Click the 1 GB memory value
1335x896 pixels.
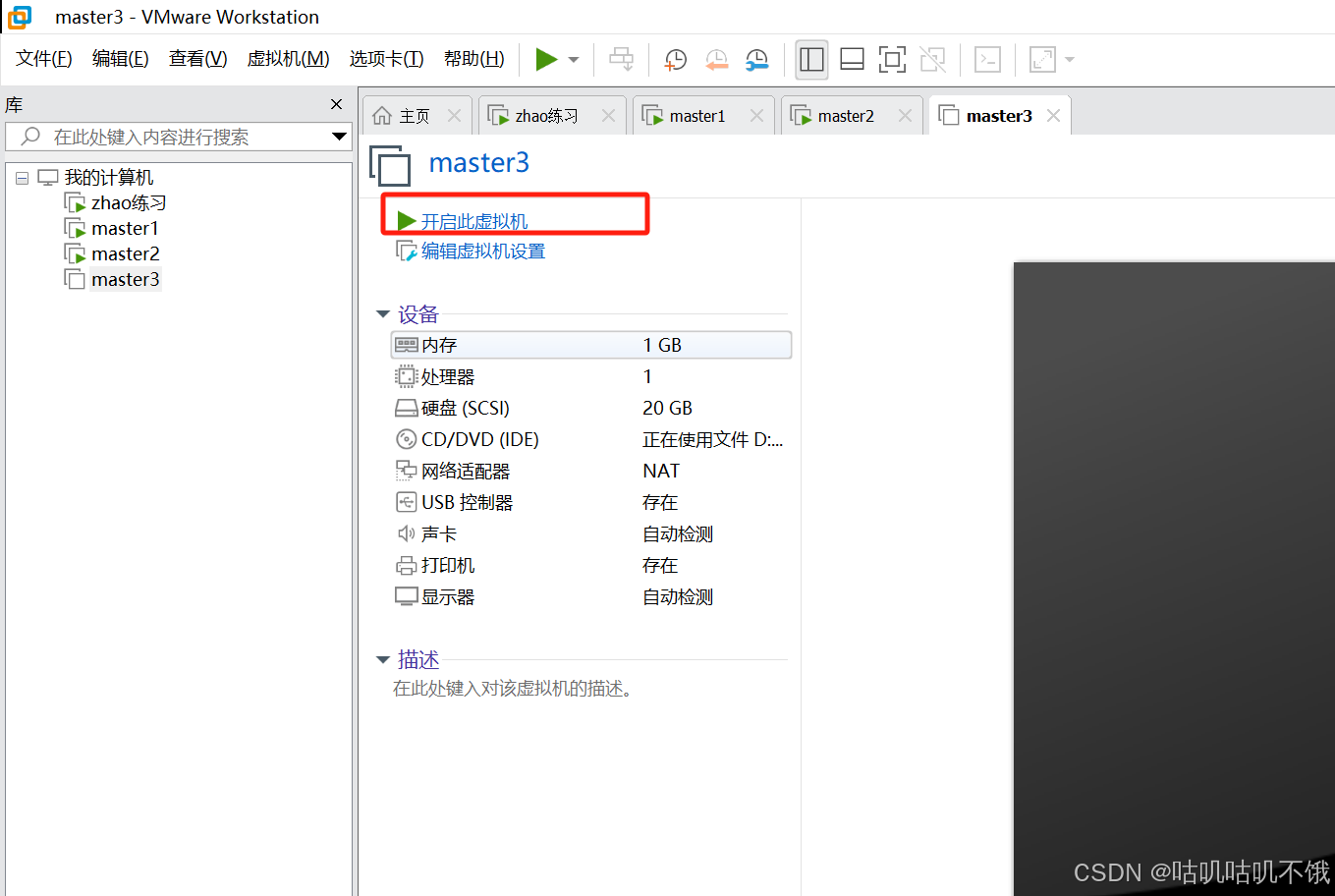point(662,345)
